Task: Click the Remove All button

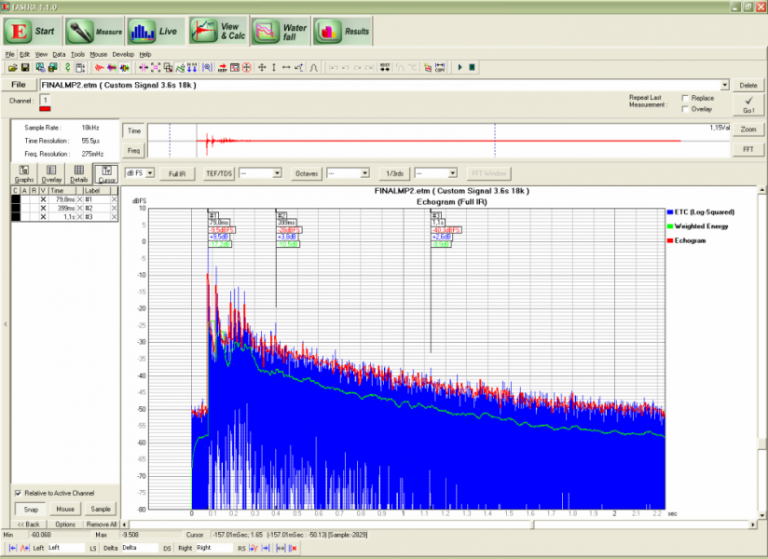Action: click(101, 524)
